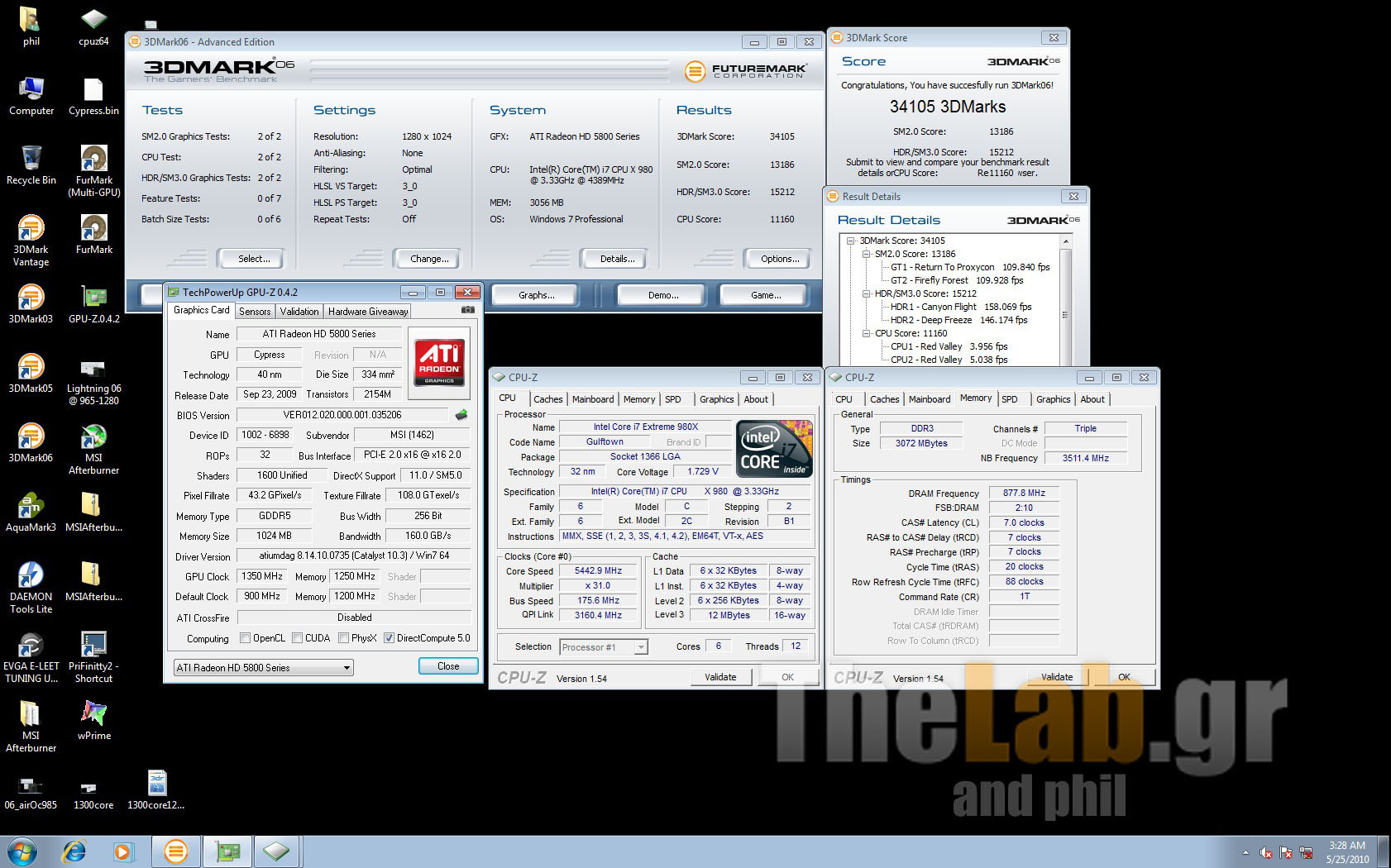This screenshot has height=868, width=1391.
Task: Collapse the SM2.0 Score tree node
Action: tap(866, 255)
